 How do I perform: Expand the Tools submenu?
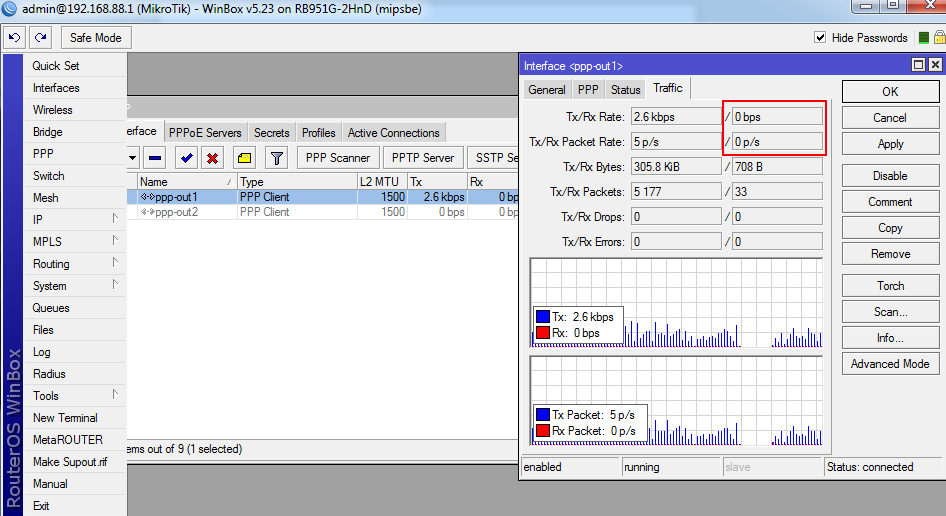point(115,395)
